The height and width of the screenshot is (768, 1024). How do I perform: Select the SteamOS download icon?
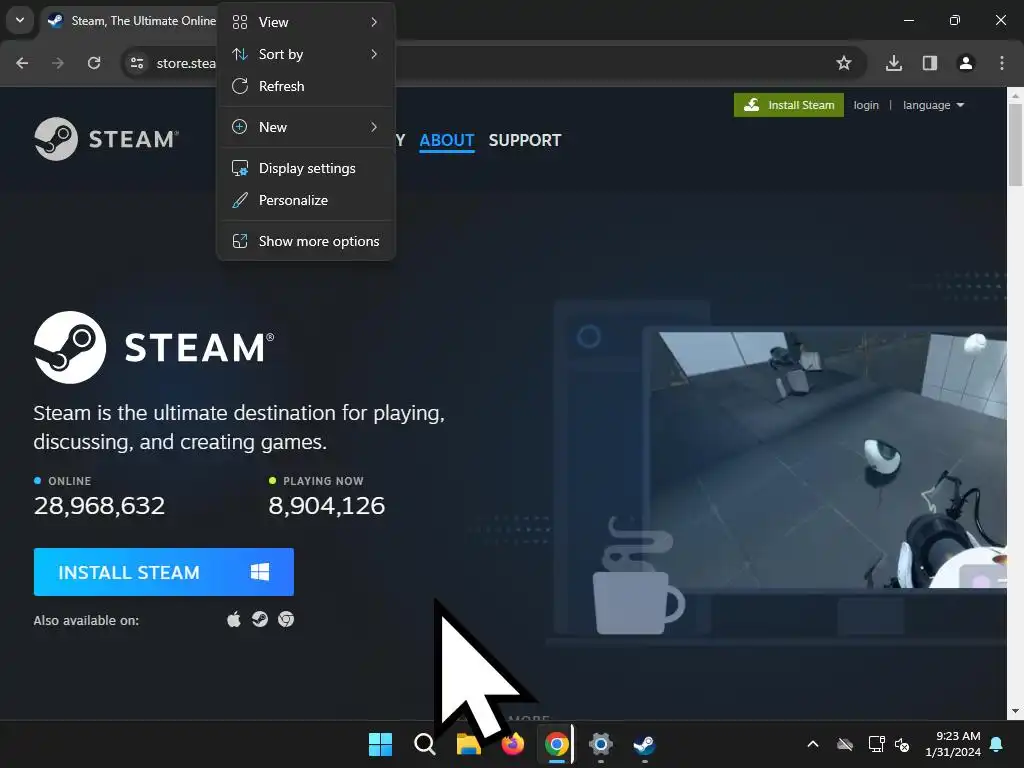pyautogui.click(x=260, y=619)
